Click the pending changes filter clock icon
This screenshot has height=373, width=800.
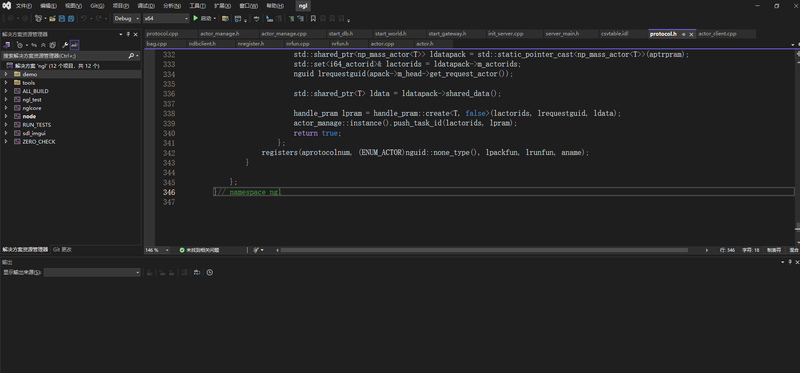point(19,45)
